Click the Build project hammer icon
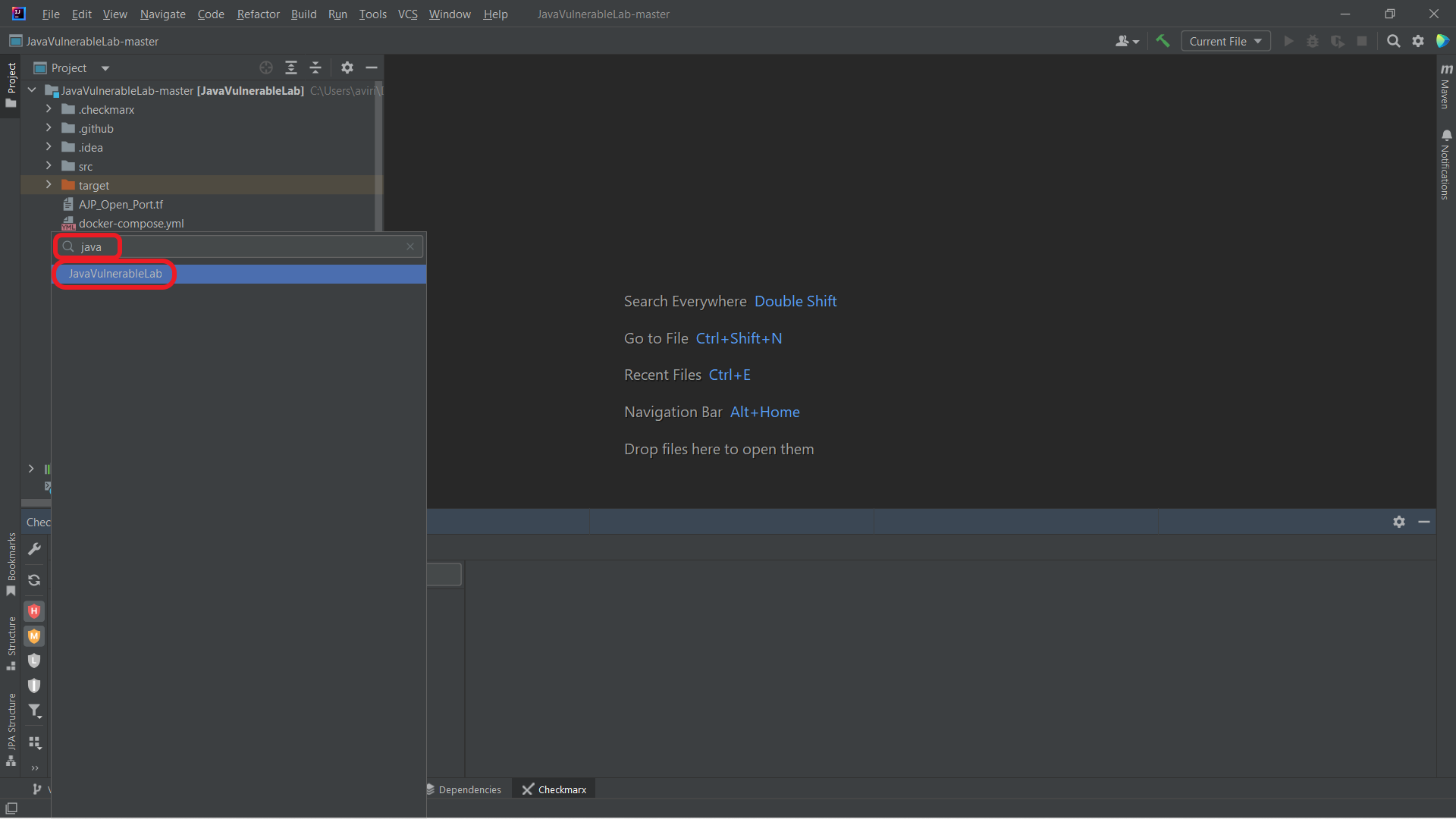Image resolution: width=1456 pixels, height=819 pixels. (x=1163, y=41)
